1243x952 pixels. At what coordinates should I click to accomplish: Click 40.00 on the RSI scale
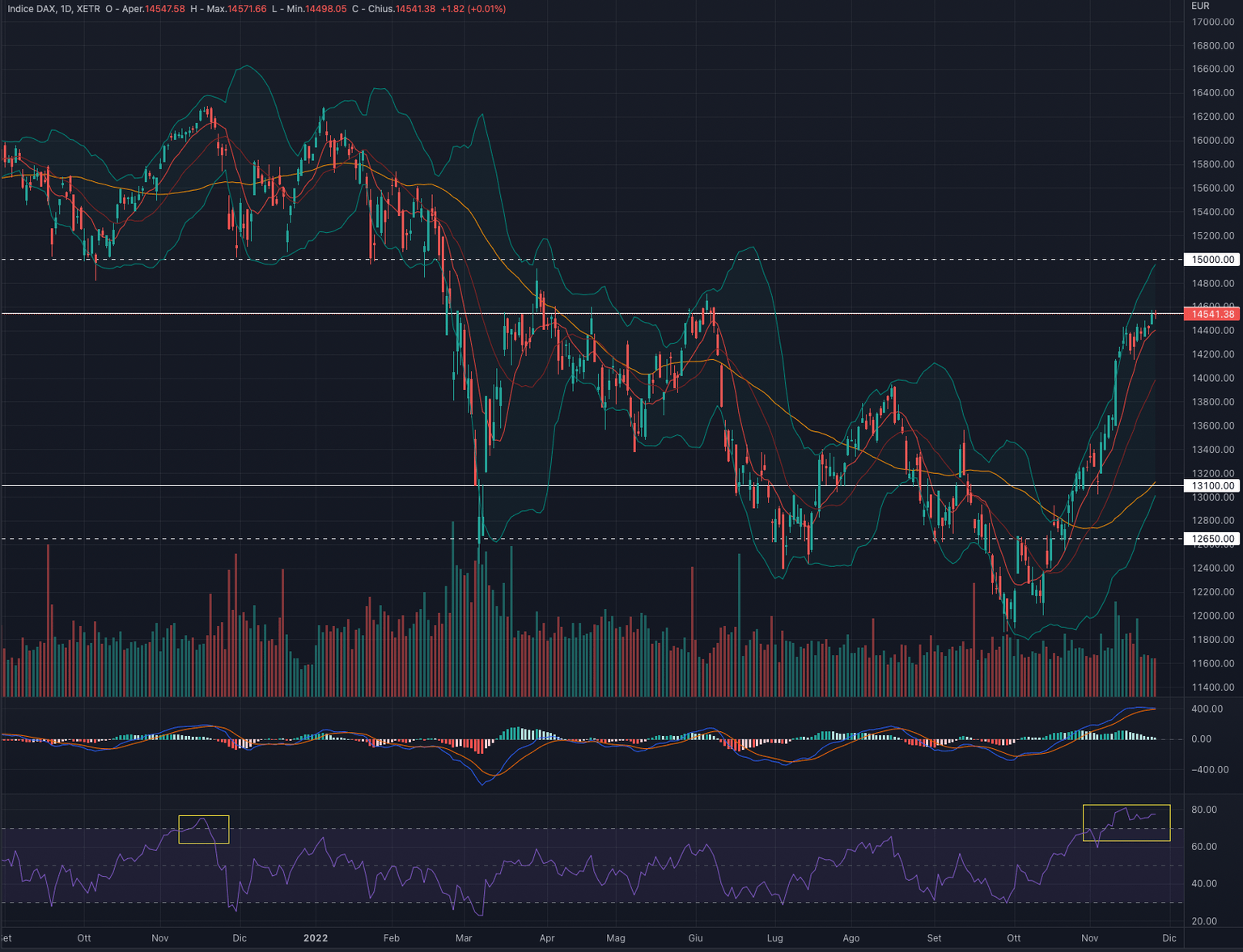coord(1204,884)
